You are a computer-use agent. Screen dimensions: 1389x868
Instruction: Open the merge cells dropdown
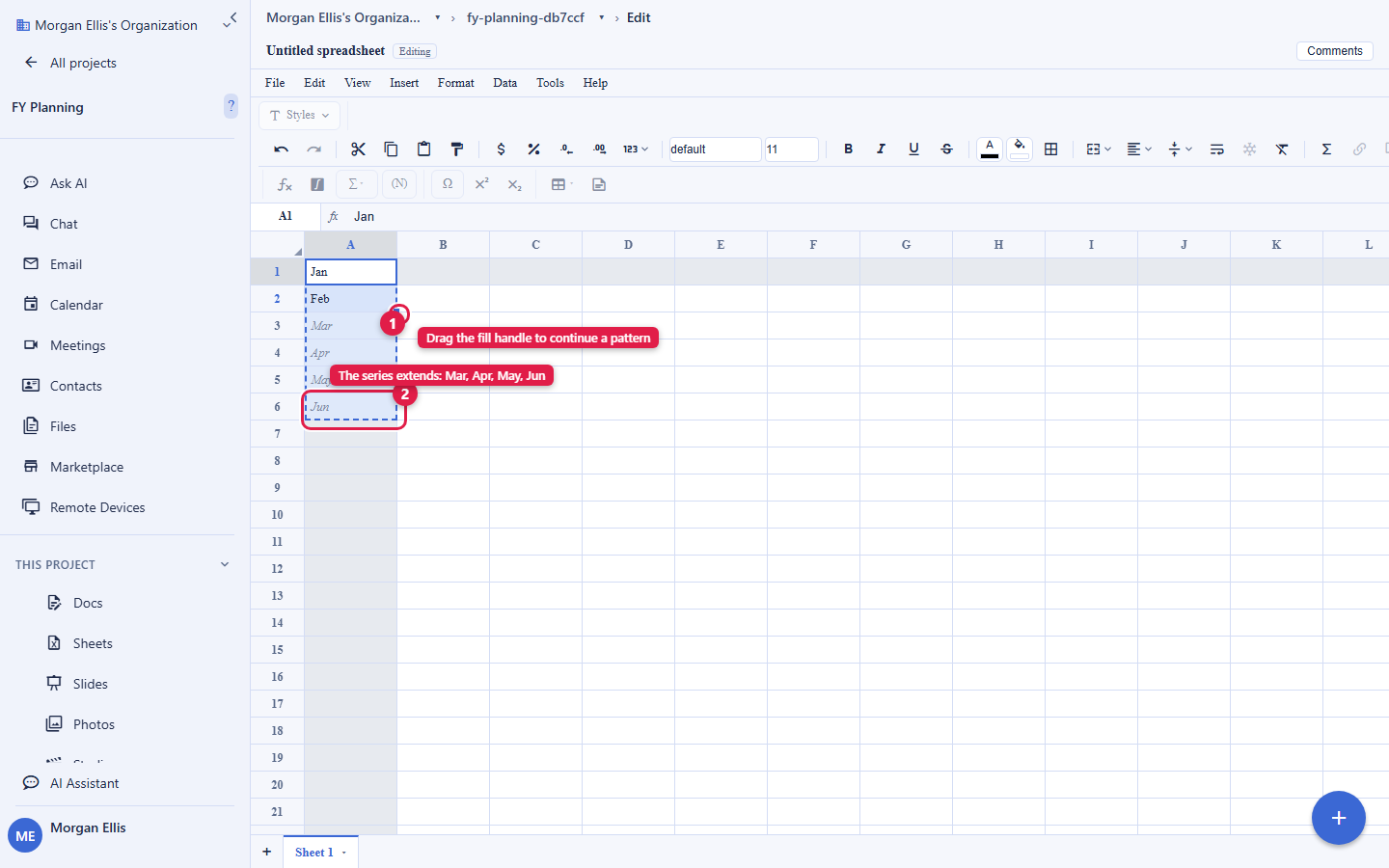pyautogui.click(x=1099, y=149)
